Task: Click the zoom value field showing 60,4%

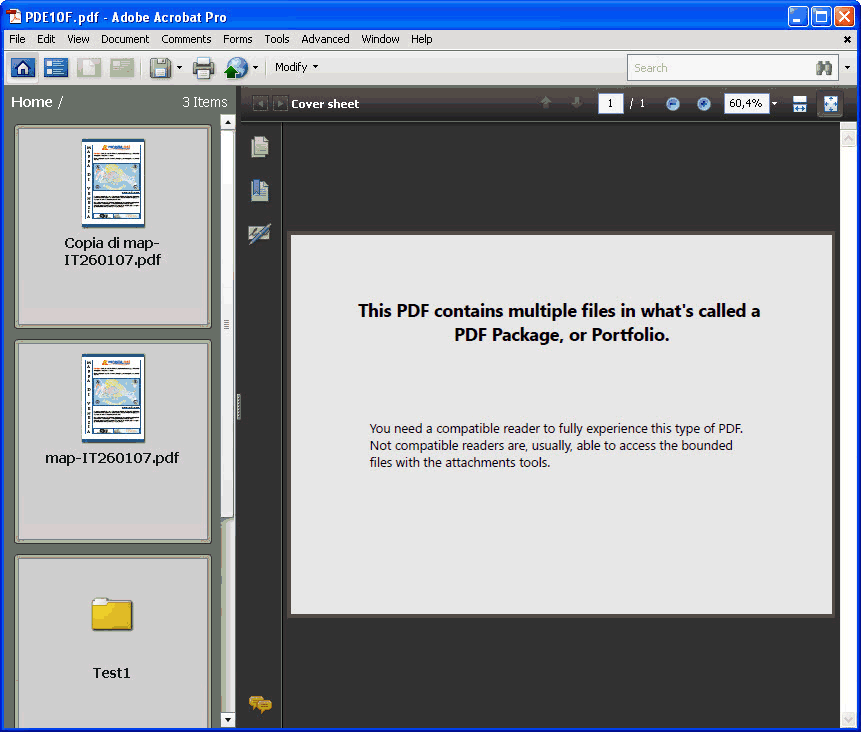Action: 746,103
